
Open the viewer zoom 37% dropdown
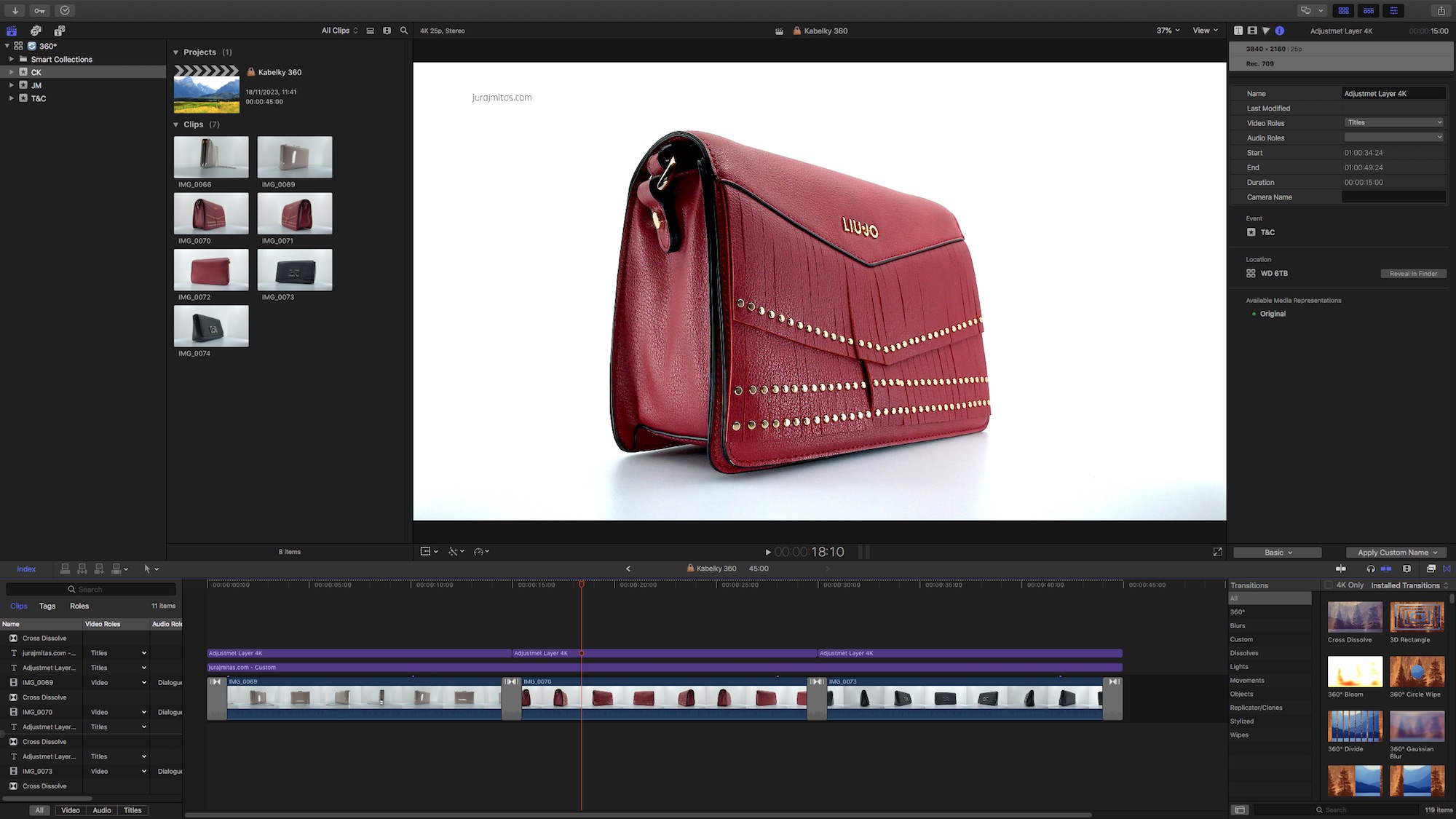coord(1168,31)
